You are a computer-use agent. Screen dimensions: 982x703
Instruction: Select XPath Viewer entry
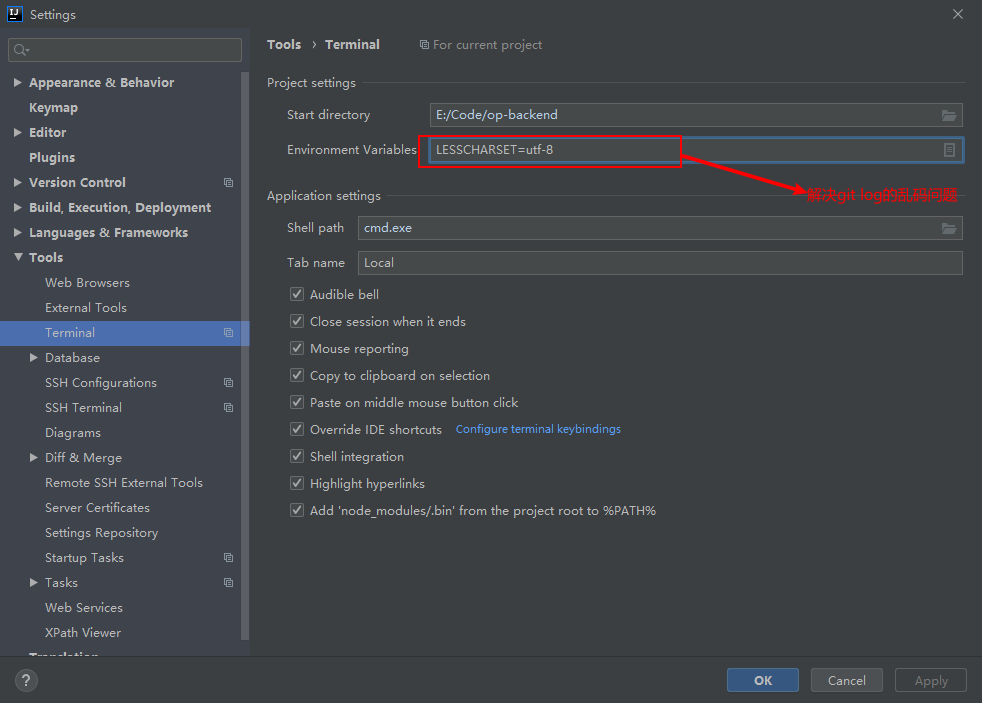83,633
